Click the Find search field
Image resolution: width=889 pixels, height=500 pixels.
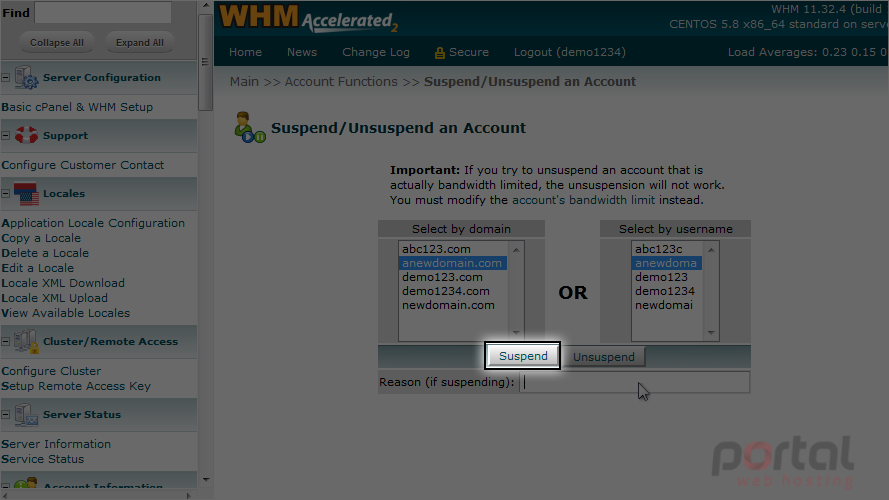pos(103,12)
